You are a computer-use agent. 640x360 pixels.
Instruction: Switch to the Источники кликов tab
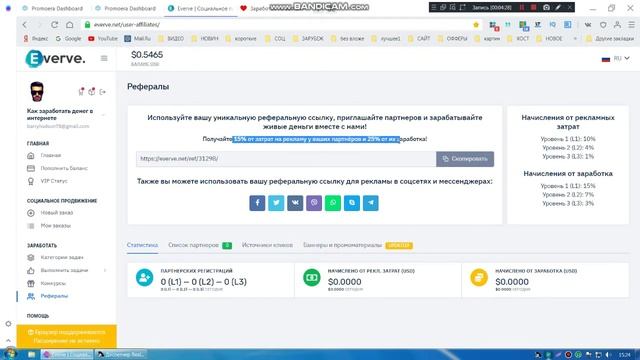pyautogui.click(x=267, y=245)
